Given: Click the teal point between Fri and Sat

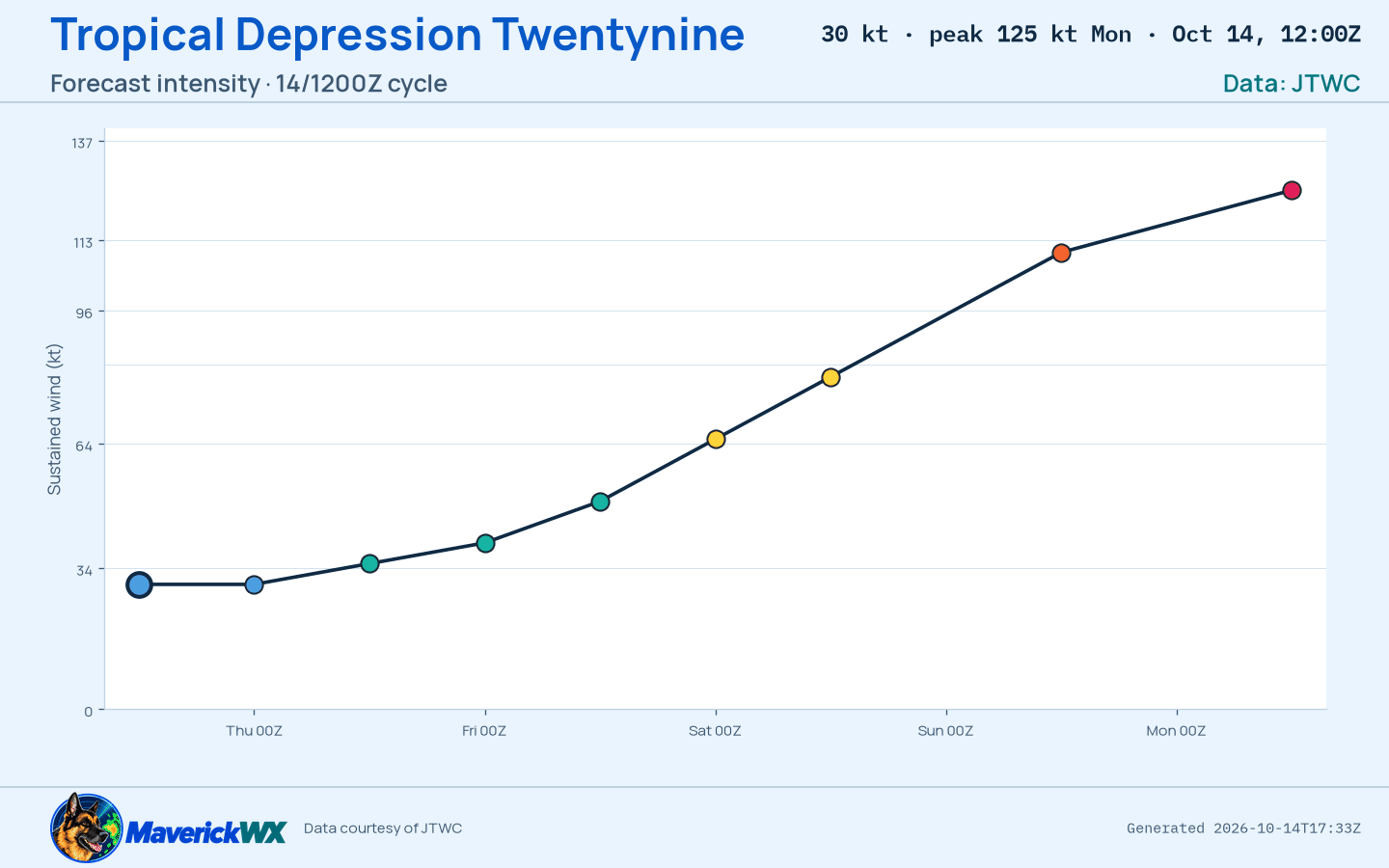Looking at the screenshot, I should pos(600,502).
